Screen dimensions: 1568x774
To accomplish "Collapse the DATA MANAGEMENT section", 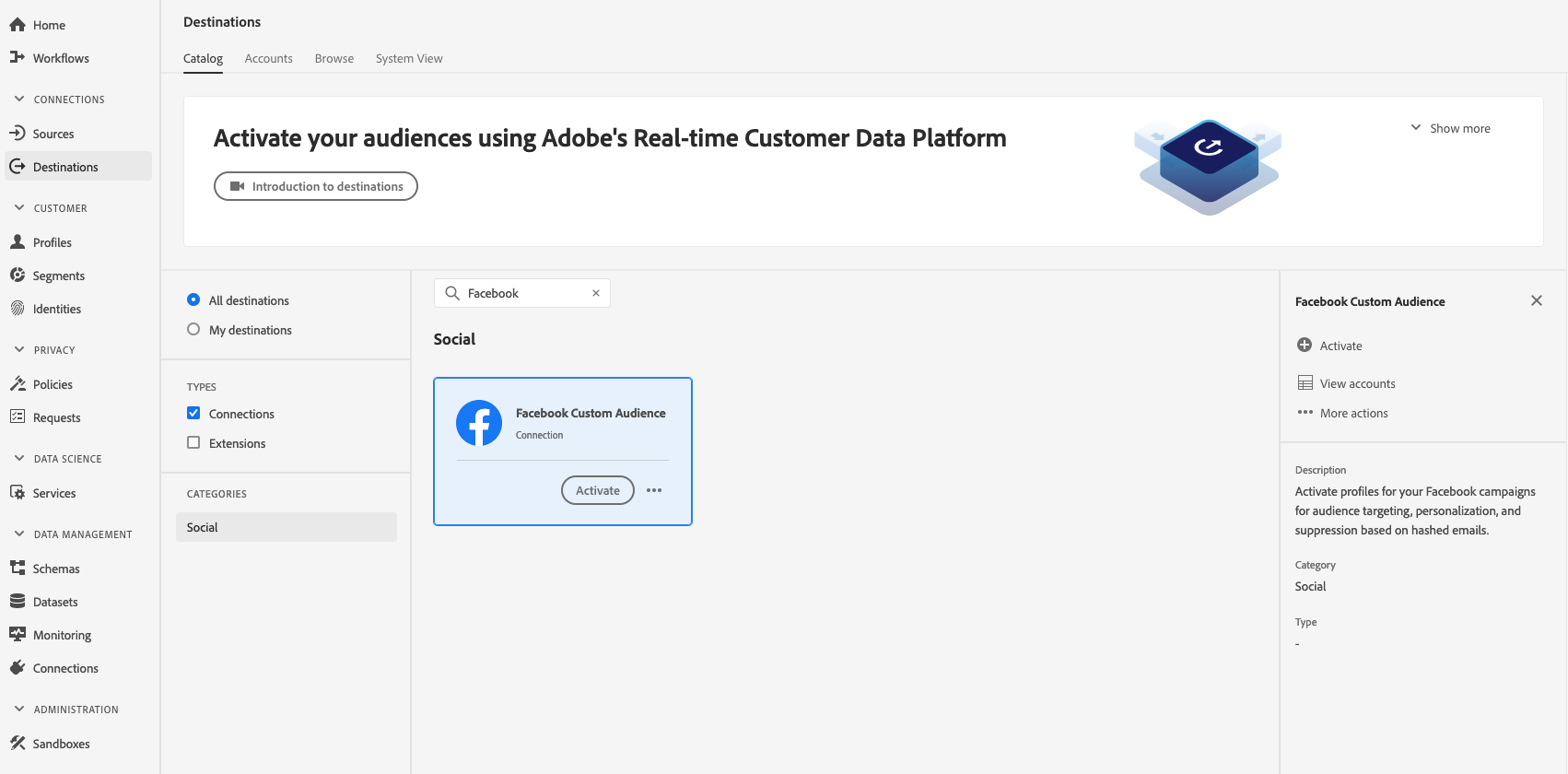I will (19, 534).
